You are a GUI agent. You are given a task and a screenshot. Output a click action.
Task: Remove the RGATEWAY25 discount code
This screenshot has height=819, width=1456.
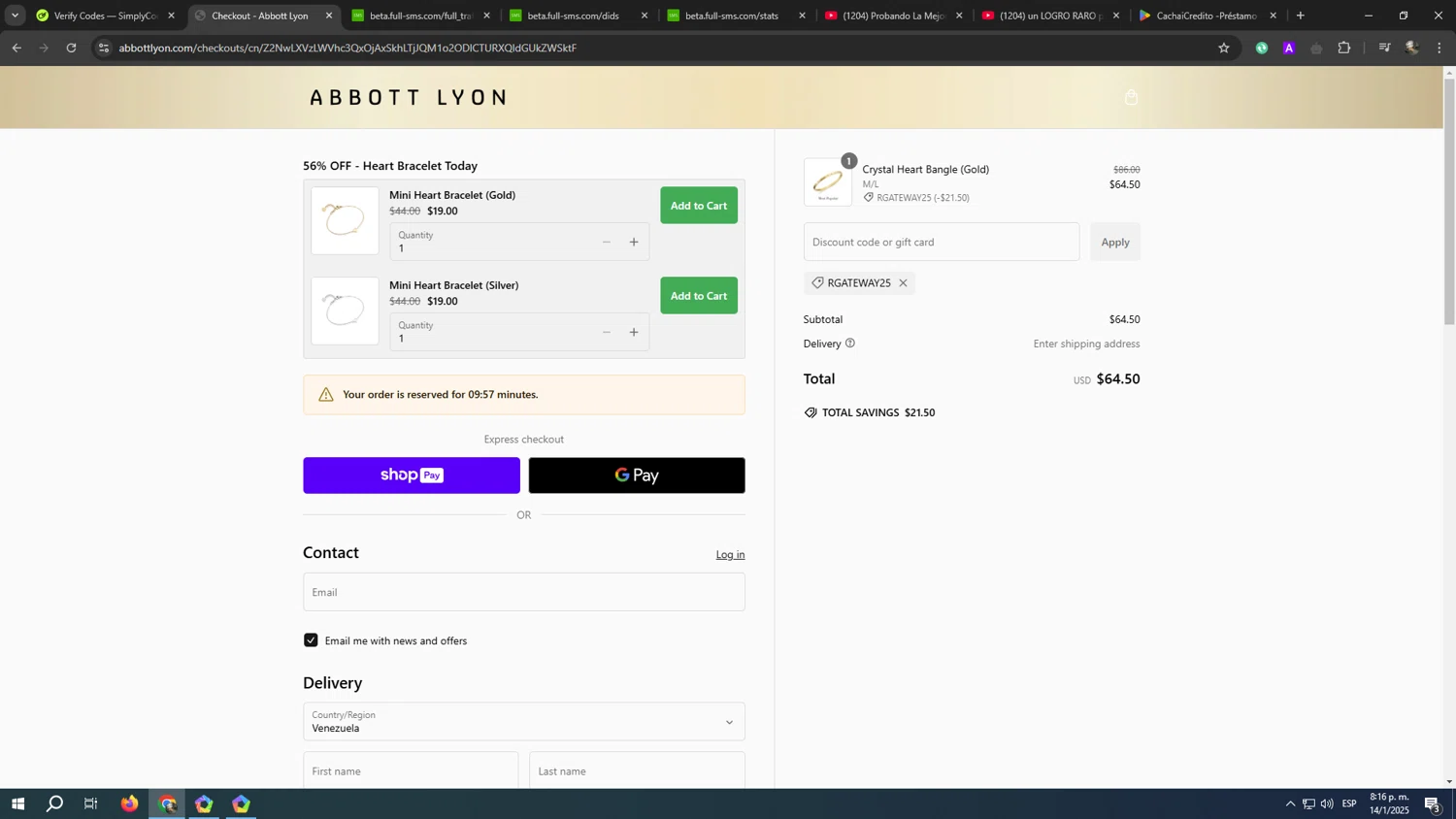pyautogui.click(x=903, y=283)
